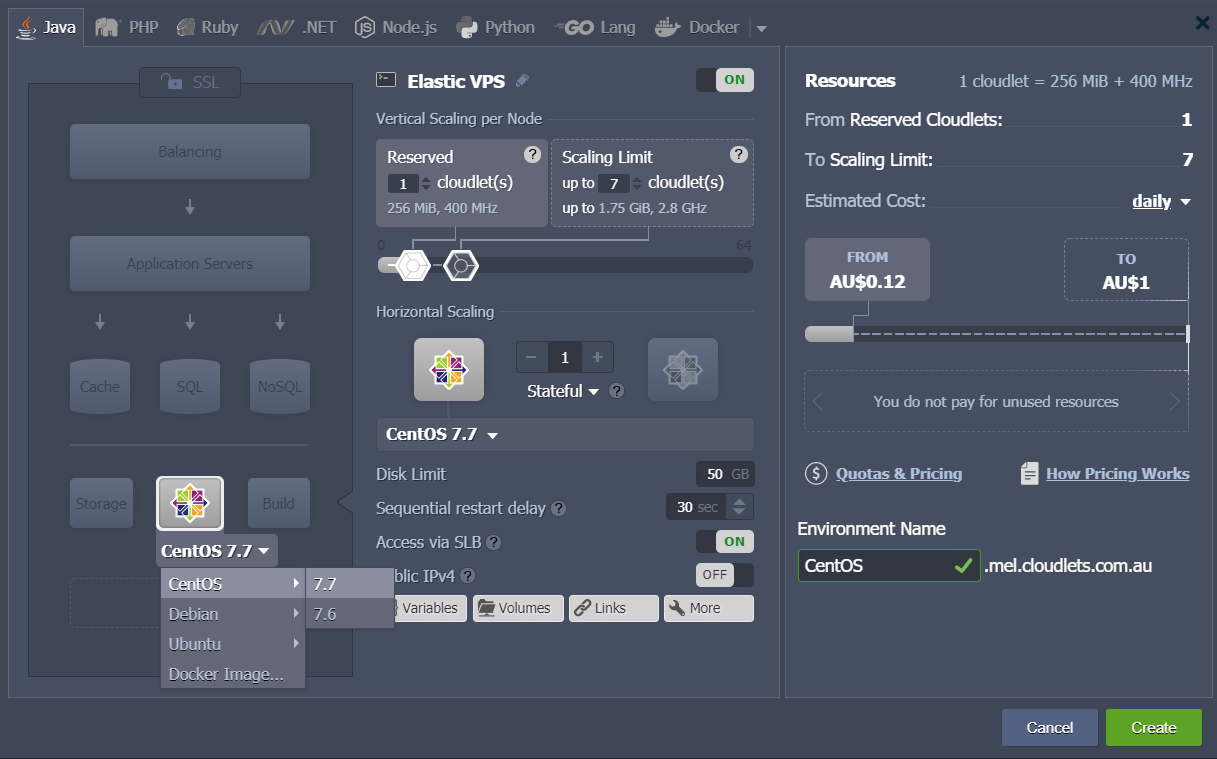Show help for Access via SLB
Screen dimensions: 1217x759
click(493, 542)
